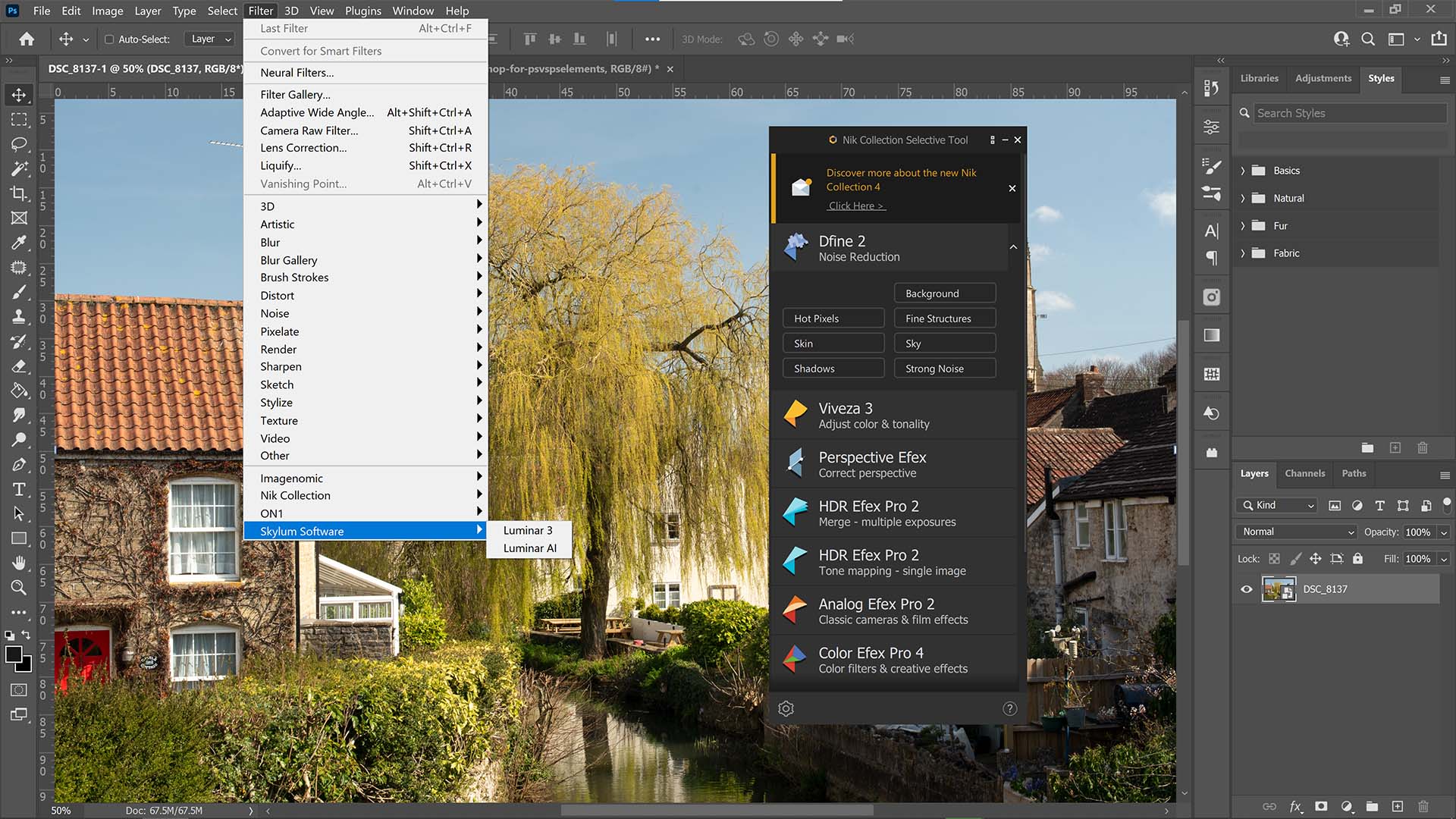Toggle Lock image pixels brush icon

pos(1295,559)
